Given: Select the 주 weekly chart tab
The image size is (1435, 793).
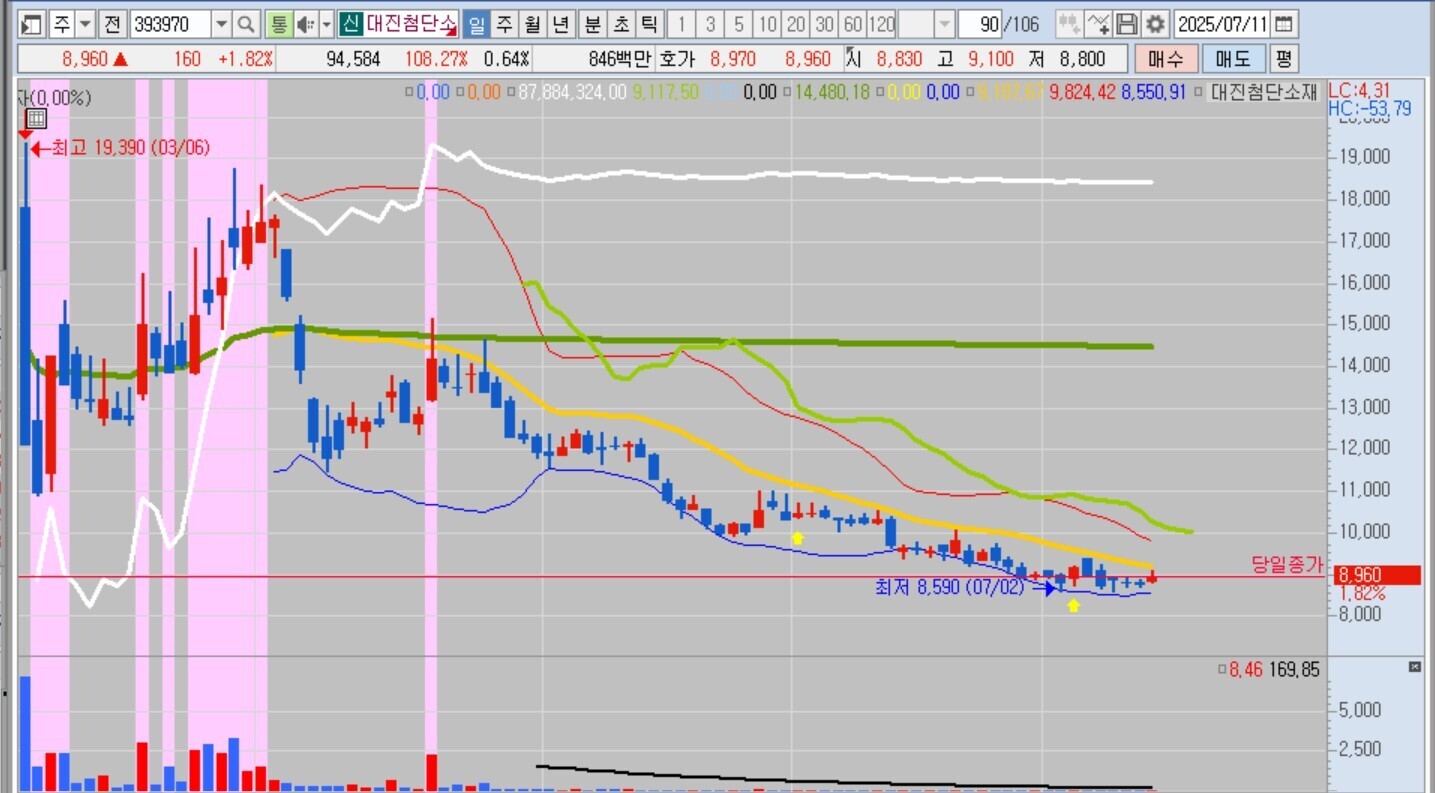Looking at the screenshot, I should (504, 24).
